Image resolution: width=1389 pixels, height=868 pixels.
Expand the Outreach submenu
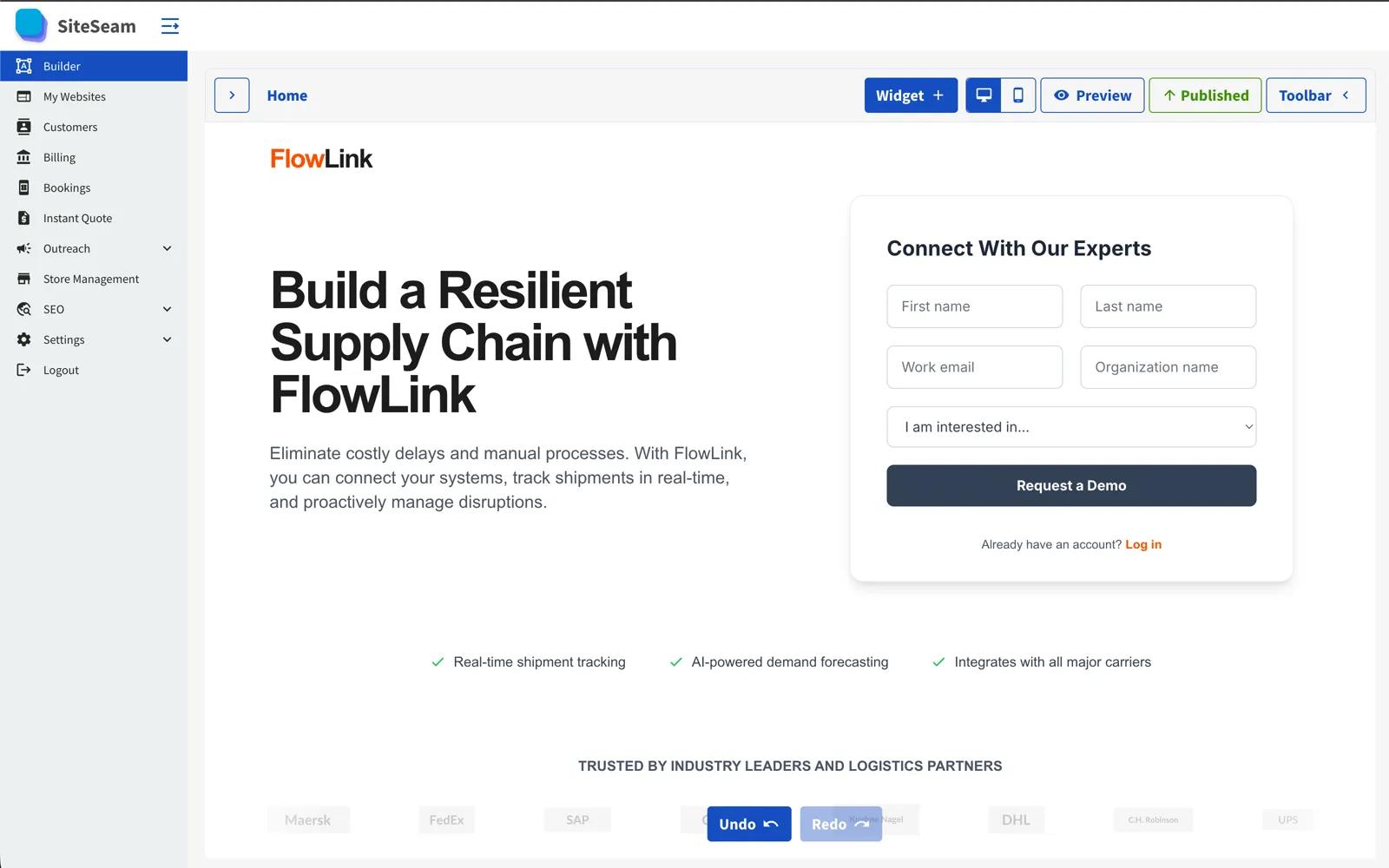click(x=167, y=248)
